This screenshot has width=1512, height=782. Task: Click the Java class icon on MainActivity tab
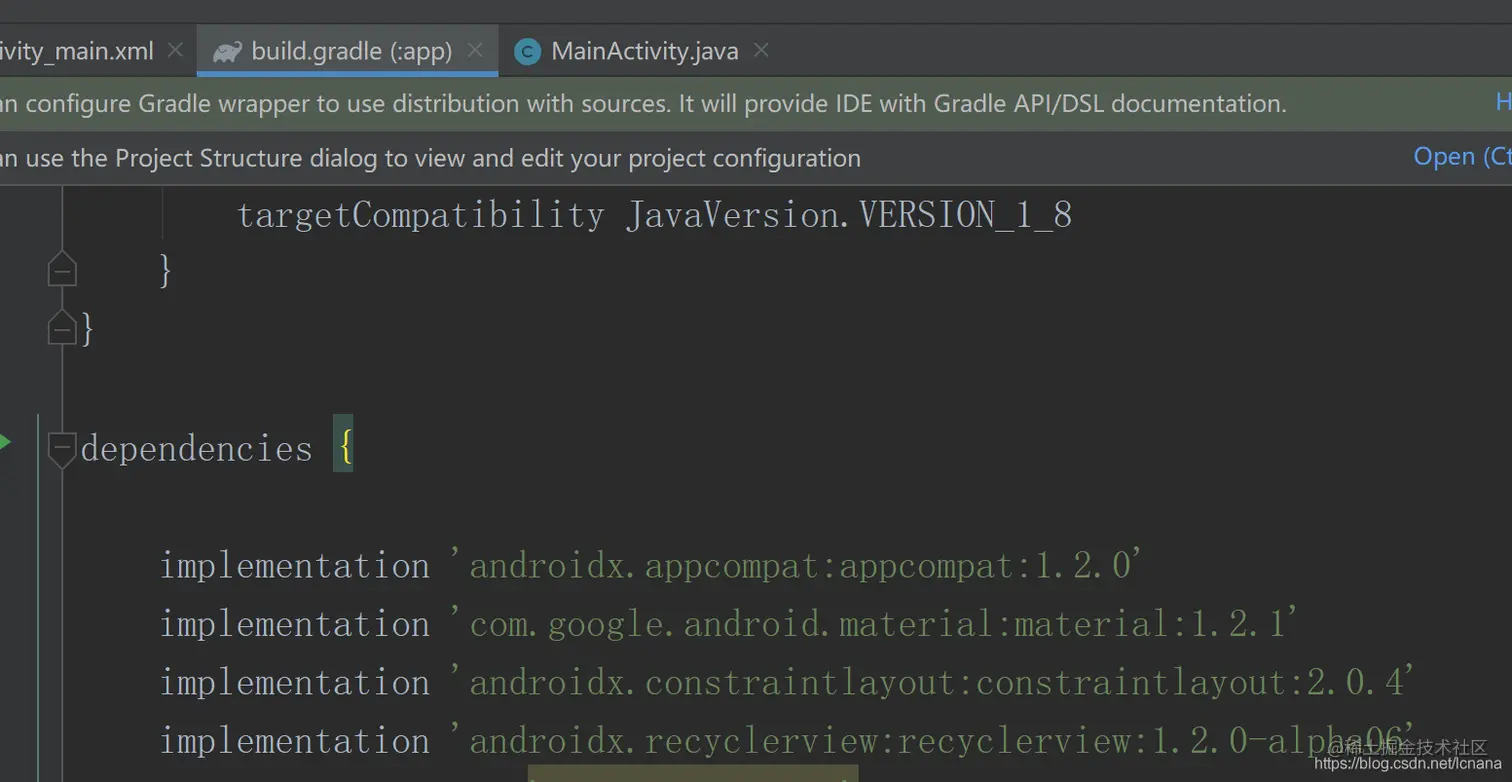coord(527,52)
